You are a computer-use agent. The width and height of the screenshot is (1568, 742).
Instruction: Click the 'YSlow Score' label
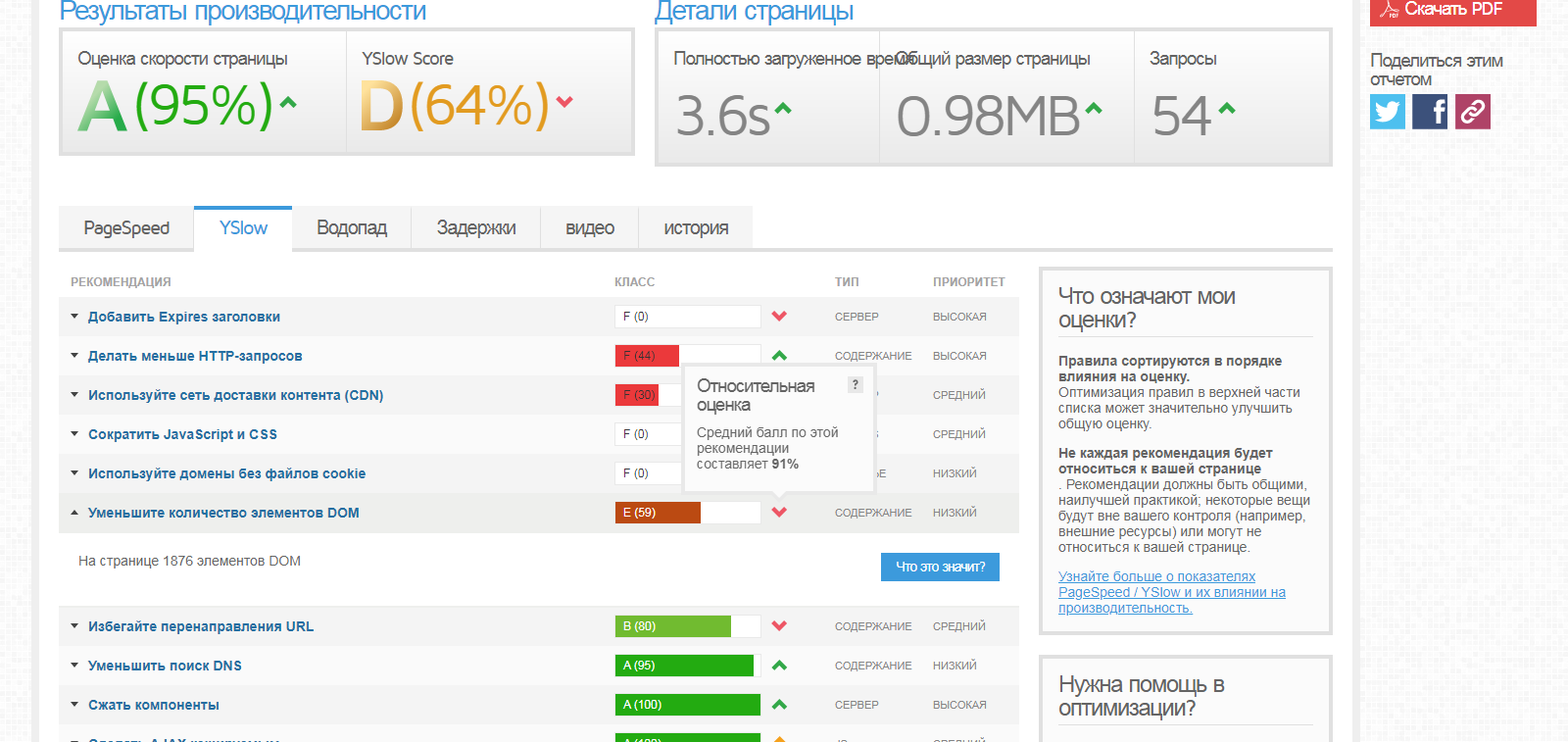pos(408,59)
